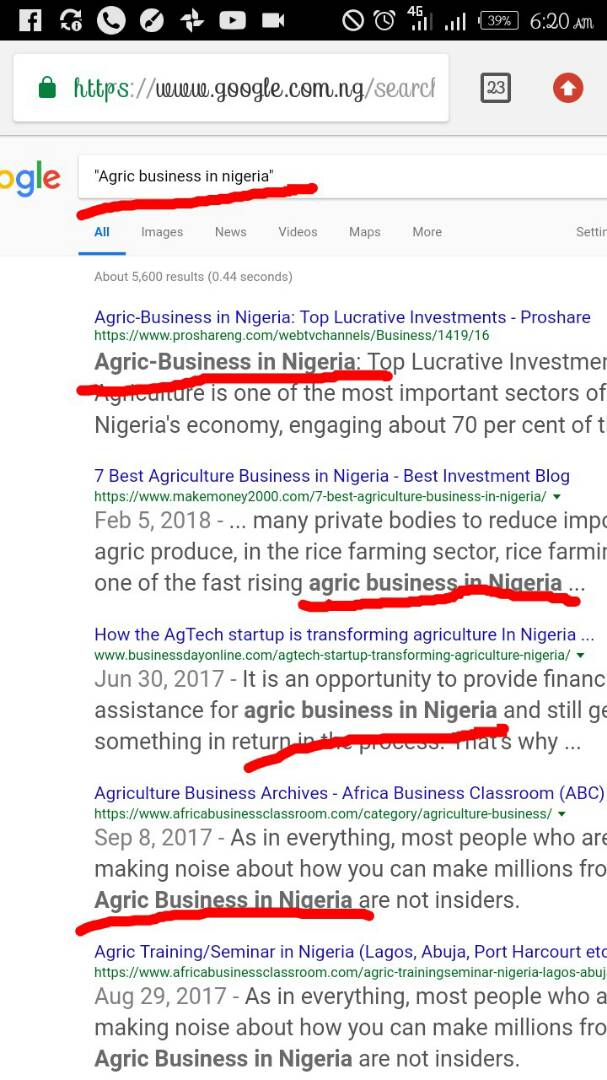Expand businessdayonline result options arrow
The width and height of the screenshot is (607, 1080).
click(x=580, y=655)
